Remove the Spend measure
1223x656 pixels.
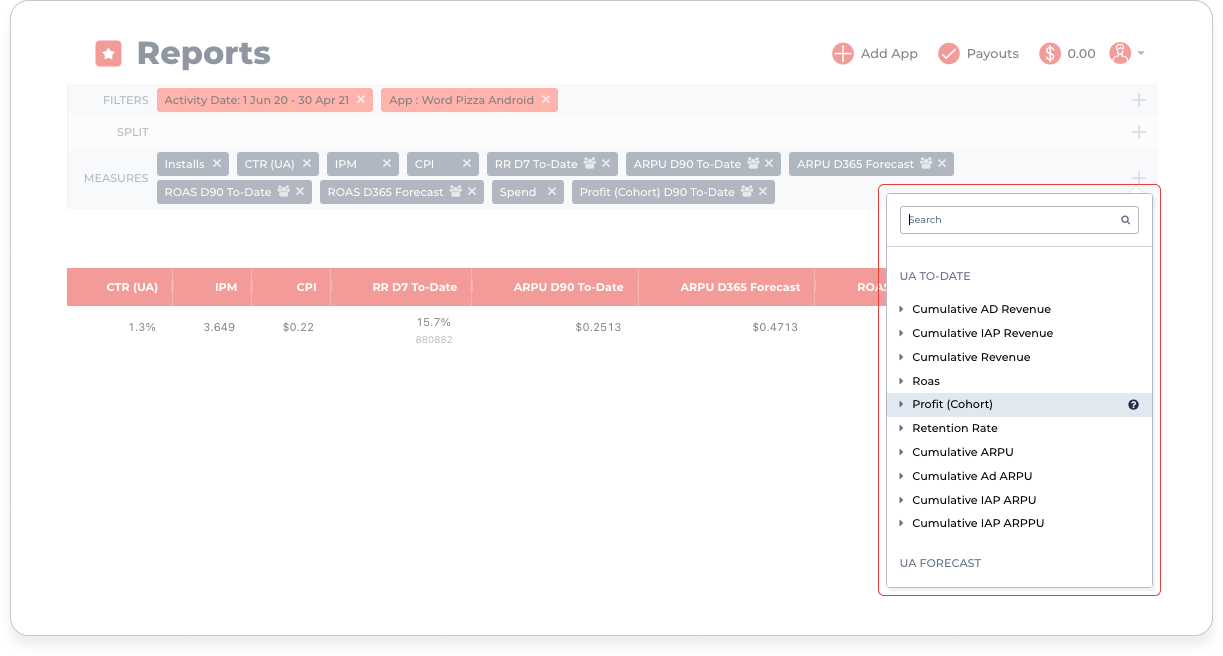pyautogui.click(x=552, y=192)
